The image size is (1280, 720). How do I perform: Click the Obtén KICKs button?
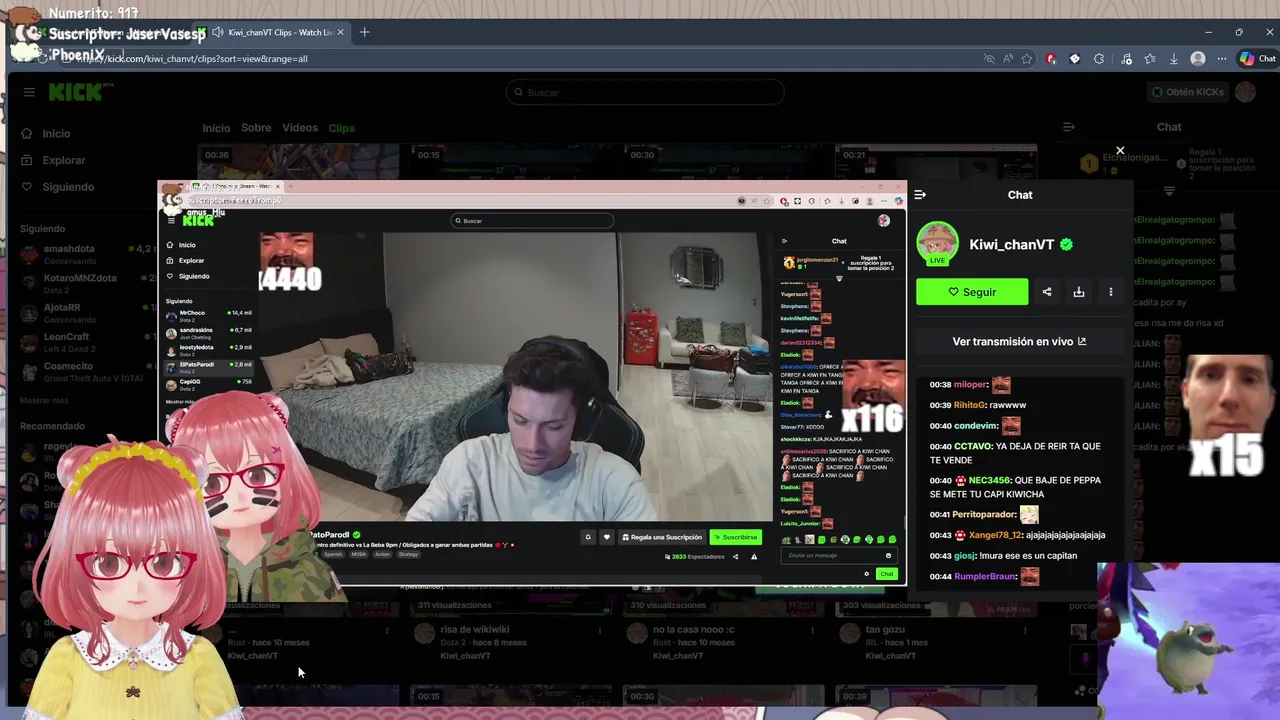pos(1188,92)
